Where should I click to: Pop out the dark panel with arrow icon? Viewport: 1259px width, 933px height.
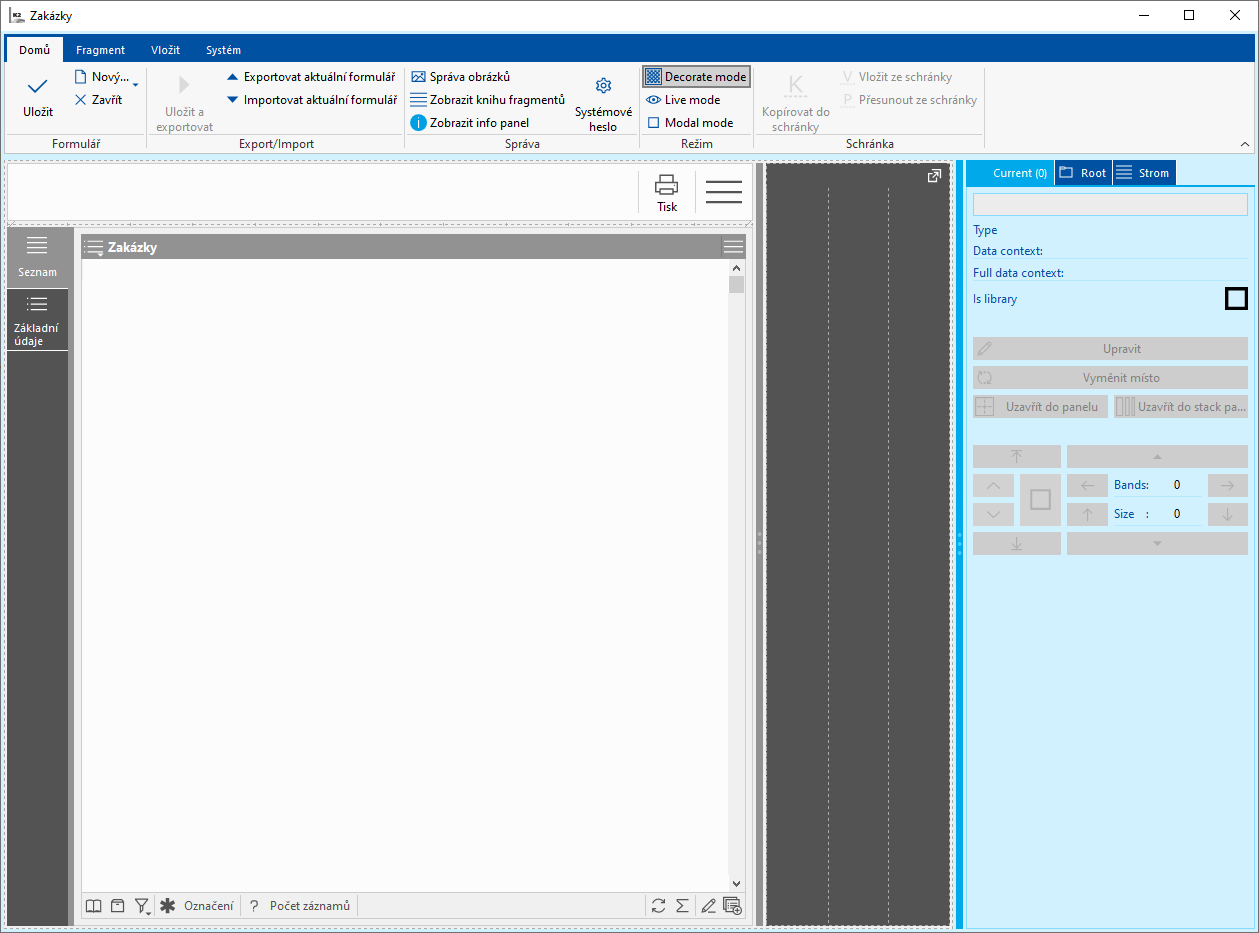tap(934, 176)
